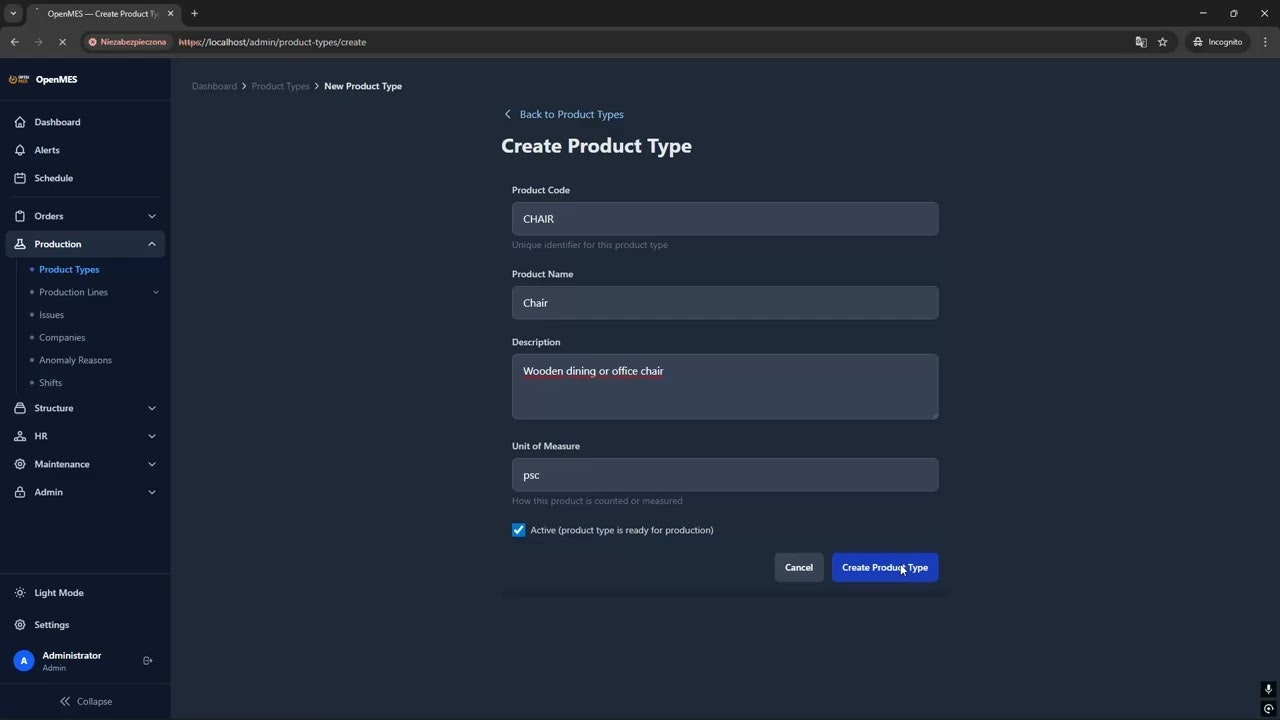This screenshot has width=1280, height=720.
Task: Click the Production flask icon
Action: coord(20,244)
